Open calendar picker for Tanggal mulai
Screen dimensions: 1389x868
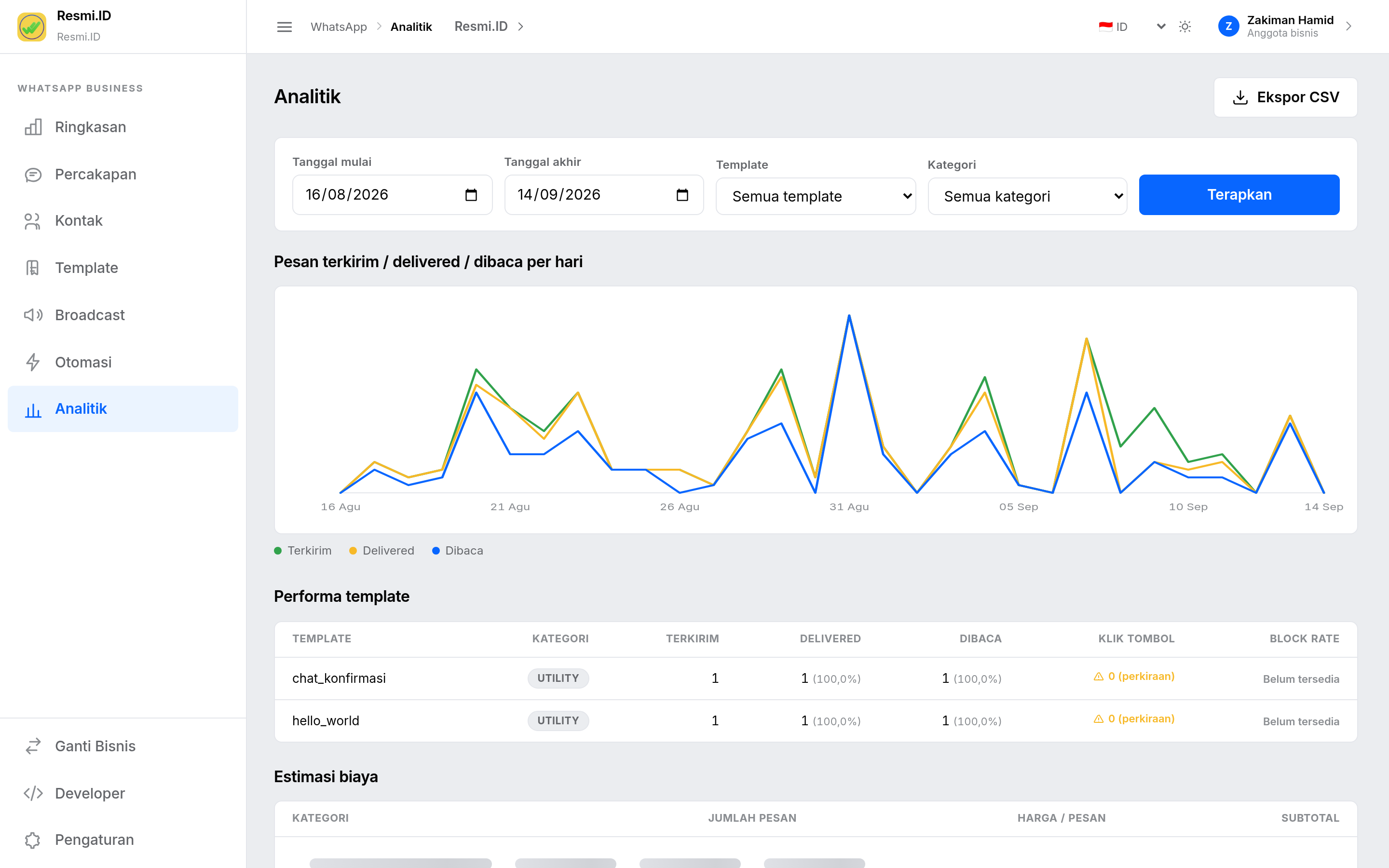pyautogui.click(x=471, y=195)
